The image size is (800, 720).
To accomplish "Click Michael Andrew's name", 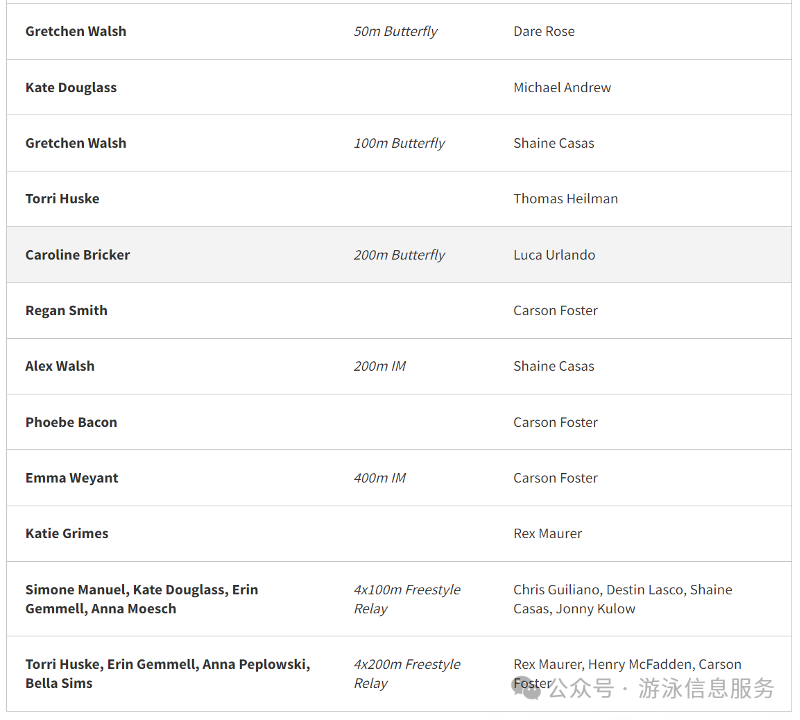I will point(562,87).
